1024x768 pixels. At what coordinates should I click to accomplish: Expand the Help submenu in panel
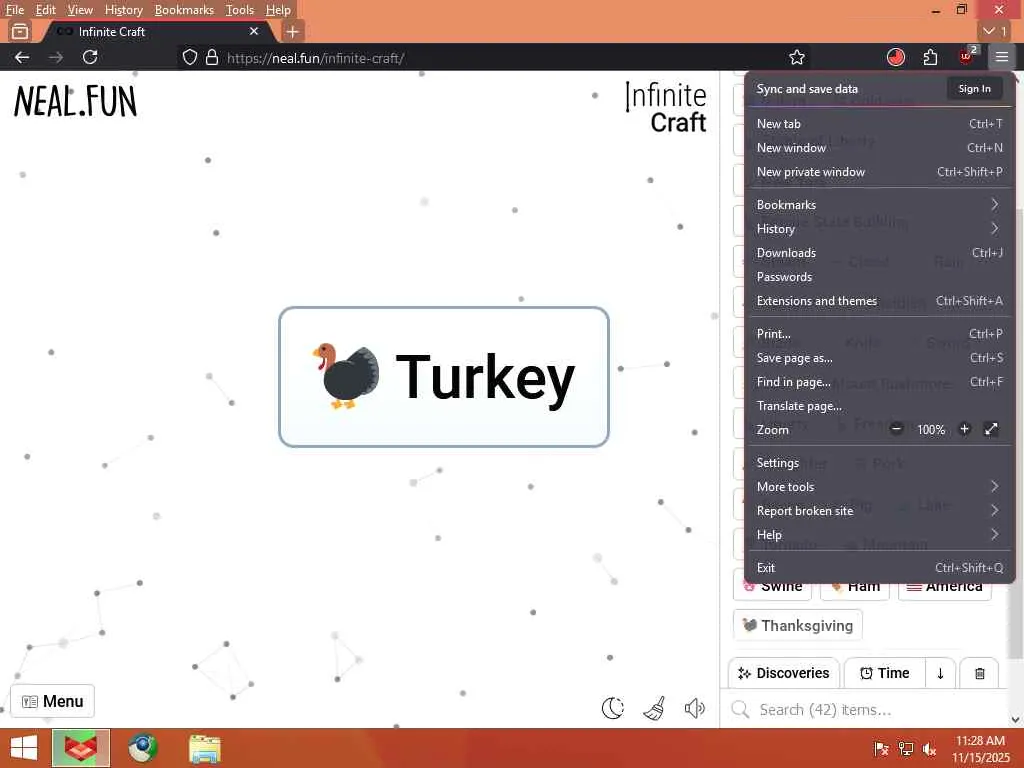tap(880, 534)
